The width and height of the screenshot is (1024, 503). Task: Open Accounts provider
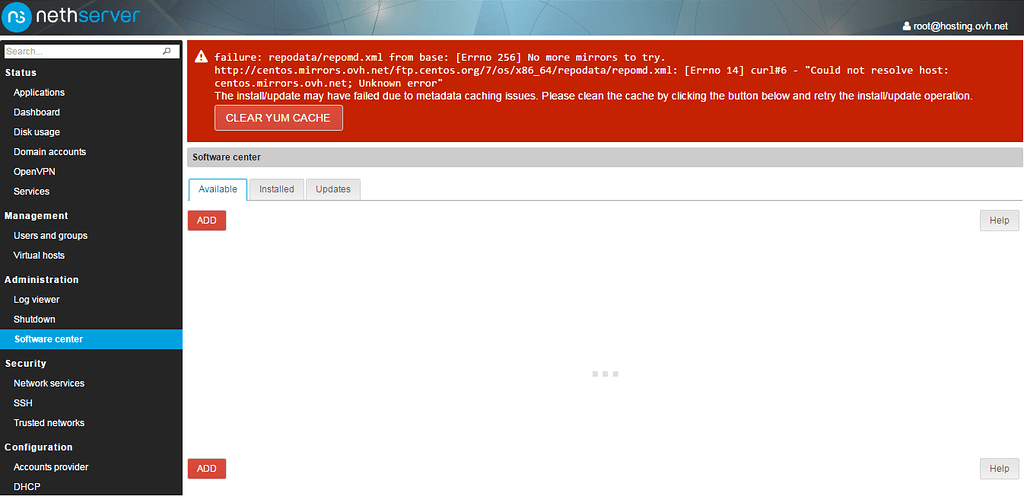51,467
